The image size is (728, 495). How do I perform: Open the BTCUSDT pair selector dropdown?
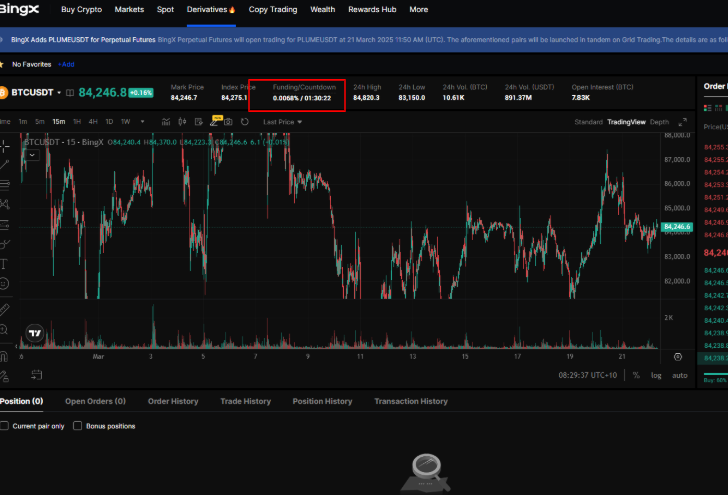tap(36, 92)
